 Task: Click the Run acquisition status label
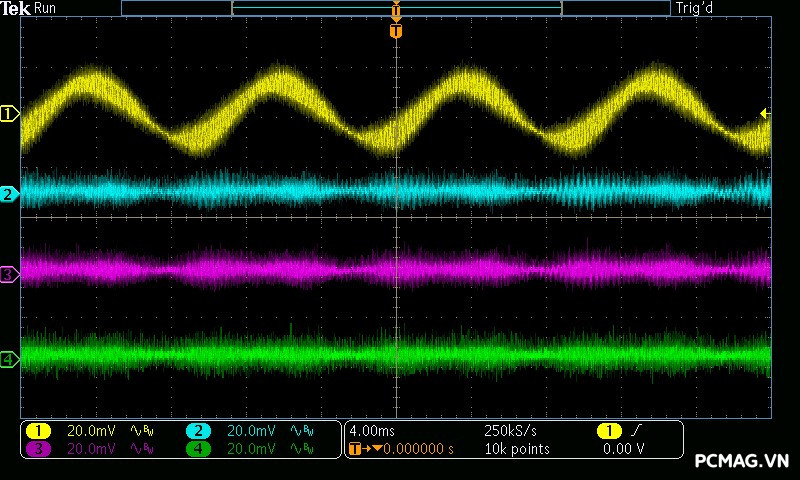(45, 8)
